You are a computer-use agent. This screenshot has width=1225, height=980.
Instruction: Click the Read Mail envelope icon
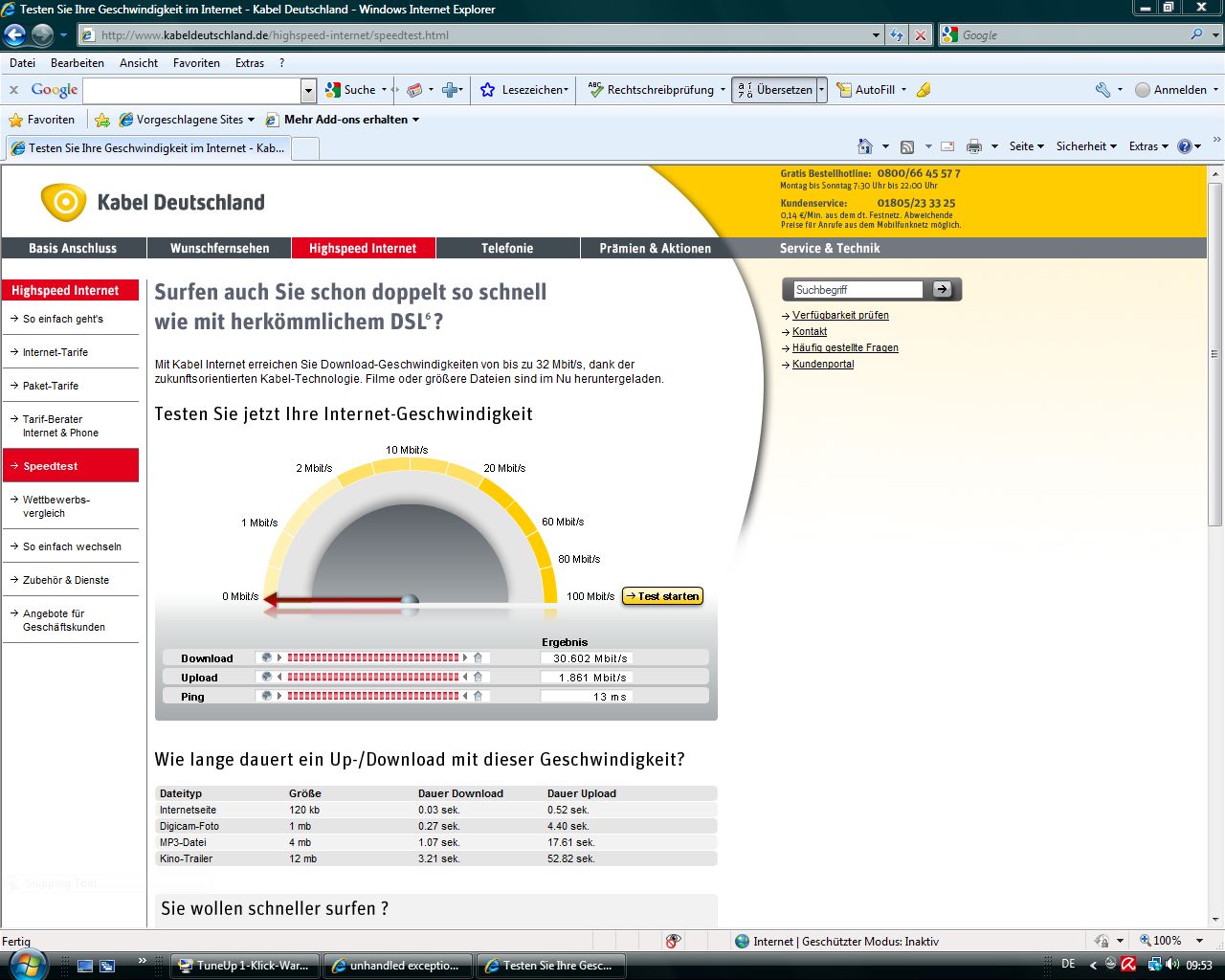[947, 146]
